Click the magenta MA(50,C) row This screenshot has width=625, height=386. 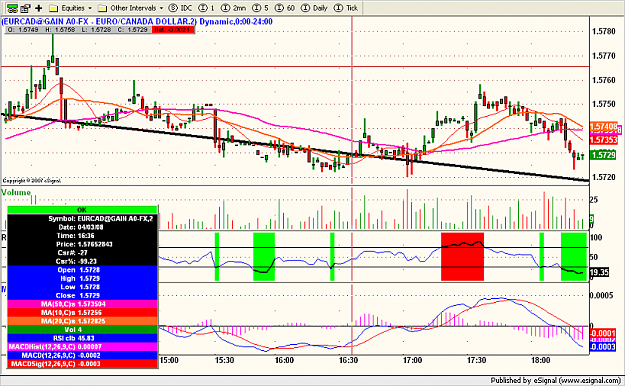coord(82,304)
